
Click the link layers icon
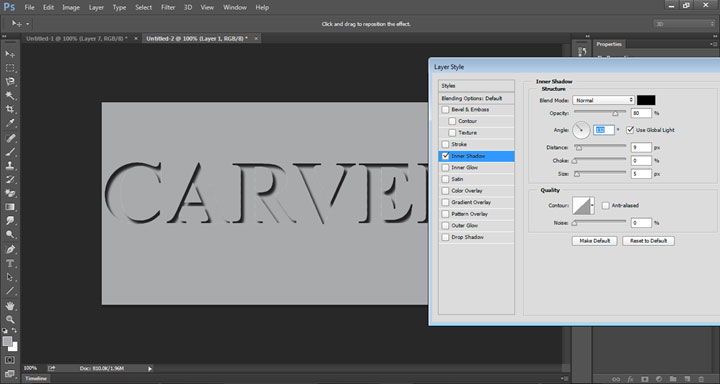coord(616,379)
